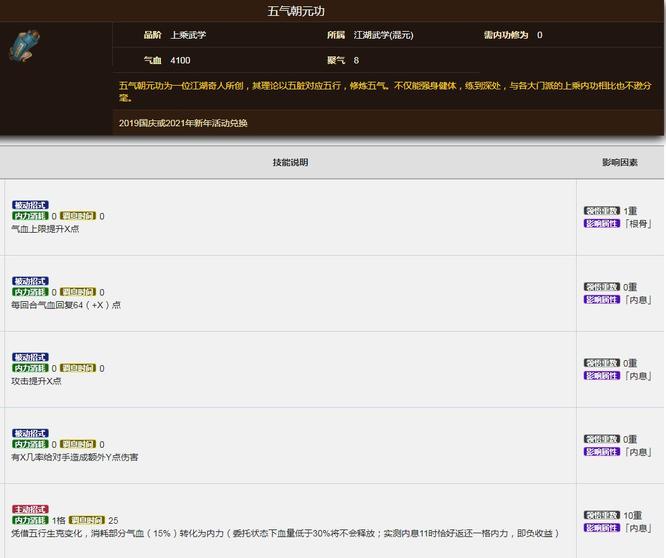Select the 技能说明 column header

[x=290, y=162]
